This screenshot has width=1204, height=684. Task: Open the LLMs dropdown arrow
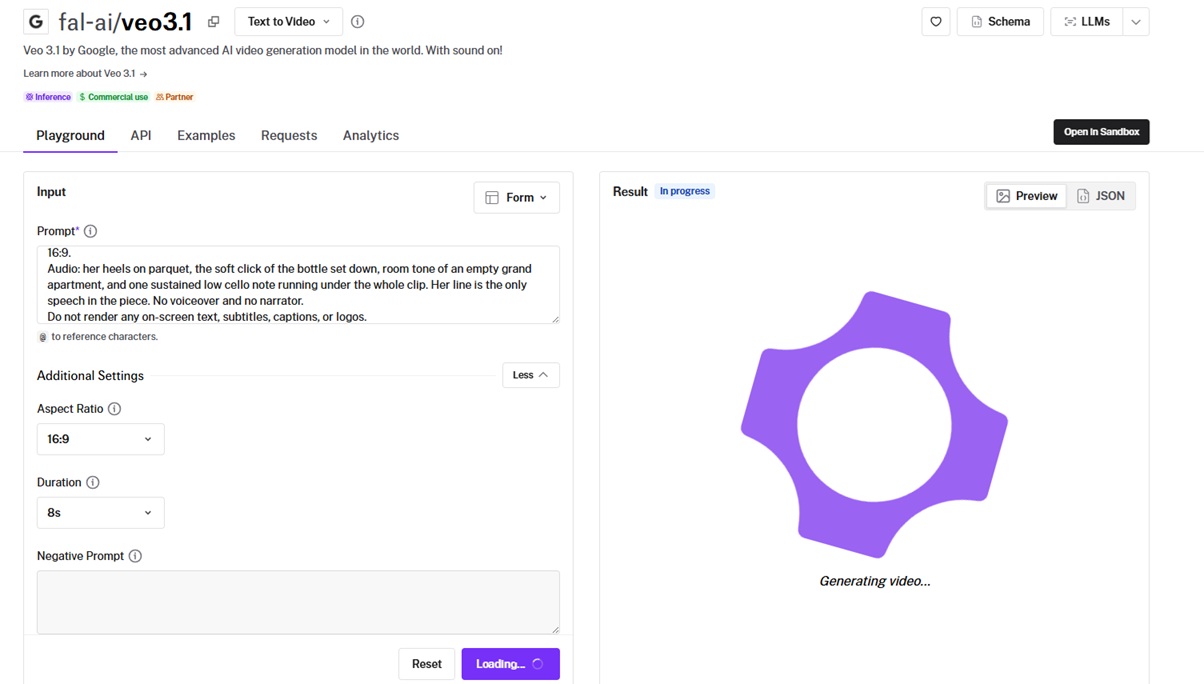click(x=1136, y=22)
